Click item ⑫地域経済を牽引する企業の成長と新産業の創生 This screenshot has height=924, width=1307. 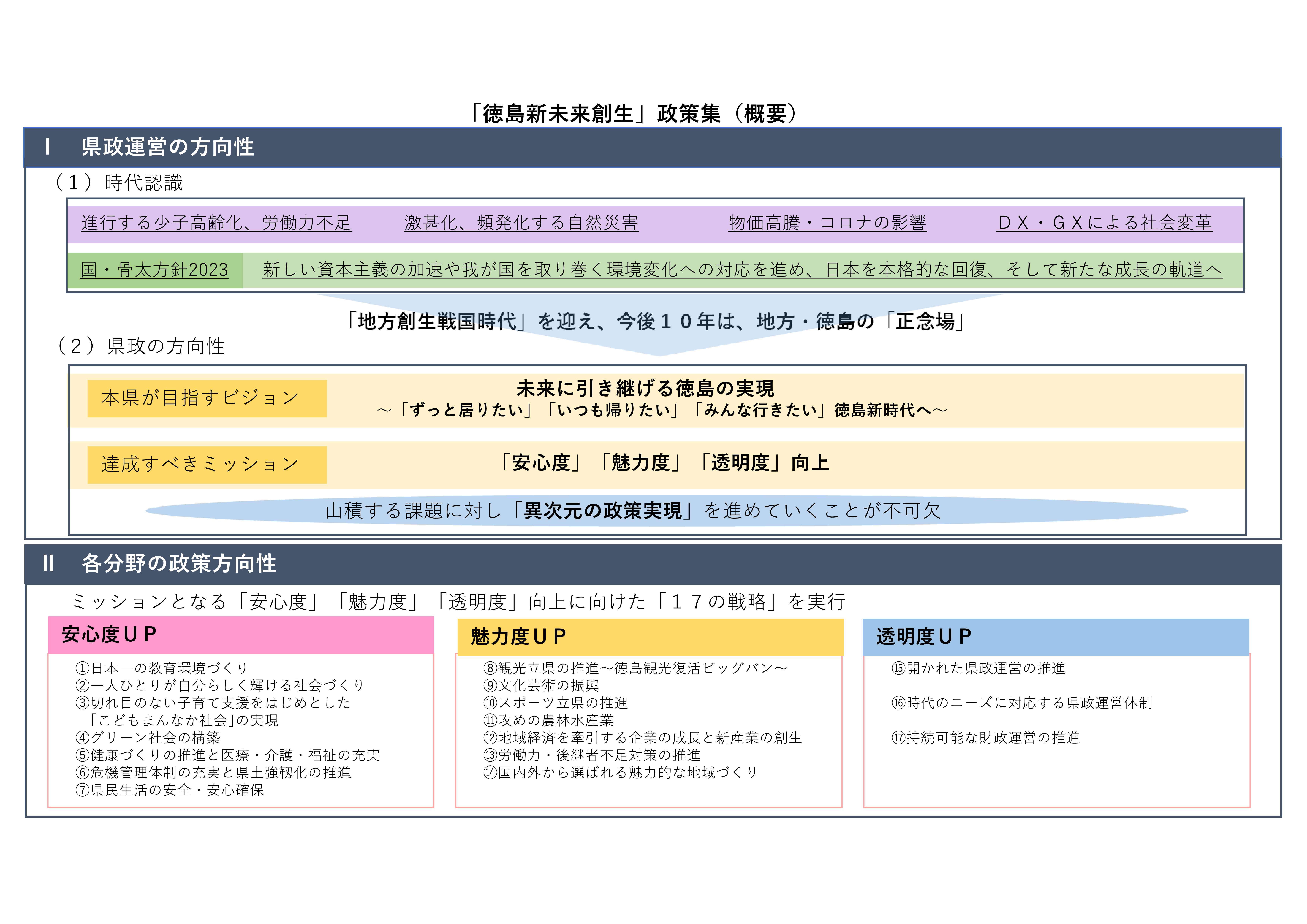pyautogui.click(x=643, y=738)
